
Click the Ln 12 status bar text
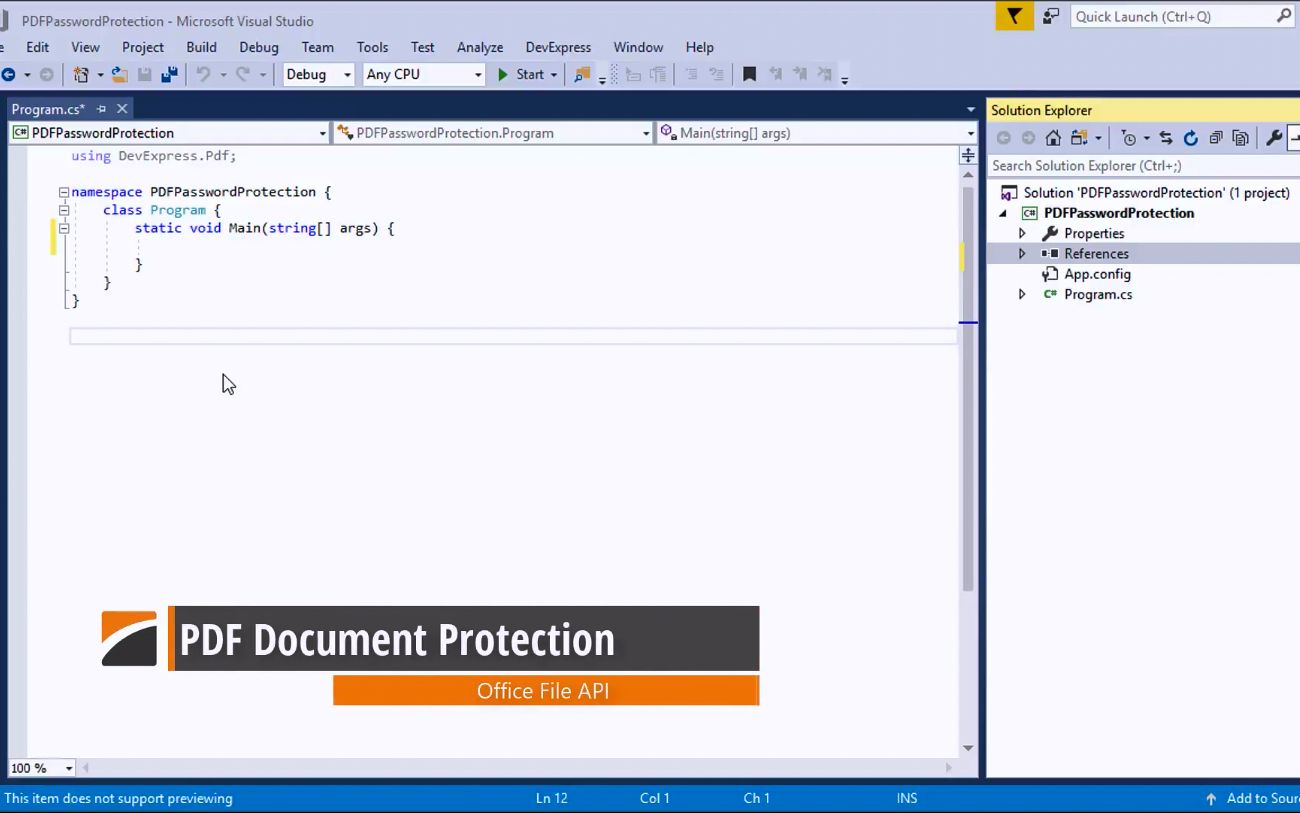[552, 799]
